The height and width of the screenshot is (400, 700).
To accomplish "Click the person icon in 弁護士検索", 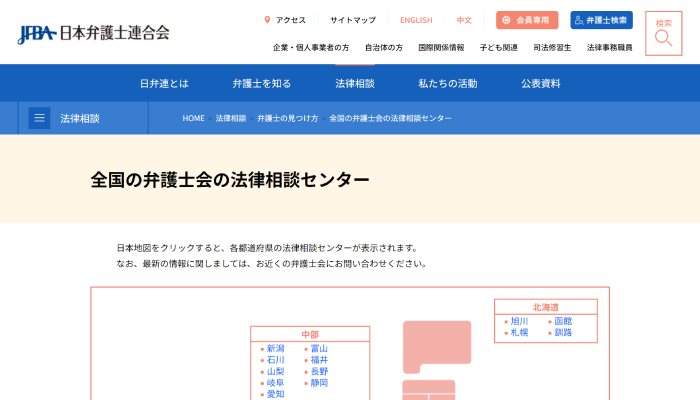I will click(579, 20).
